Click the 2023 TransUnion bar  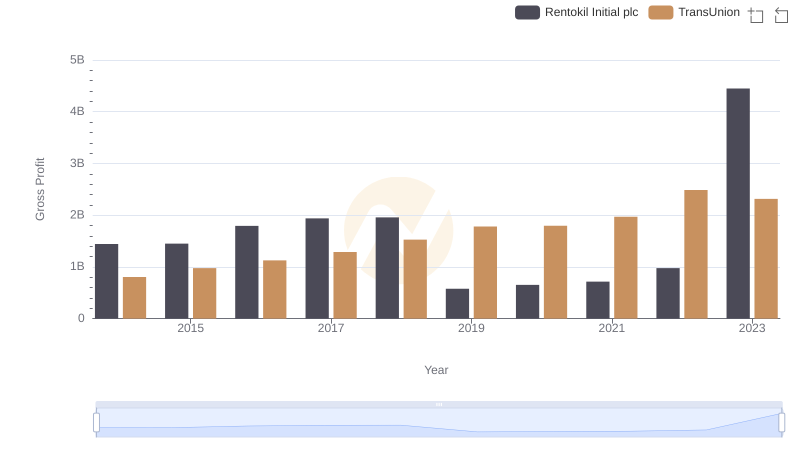point(766,259)
